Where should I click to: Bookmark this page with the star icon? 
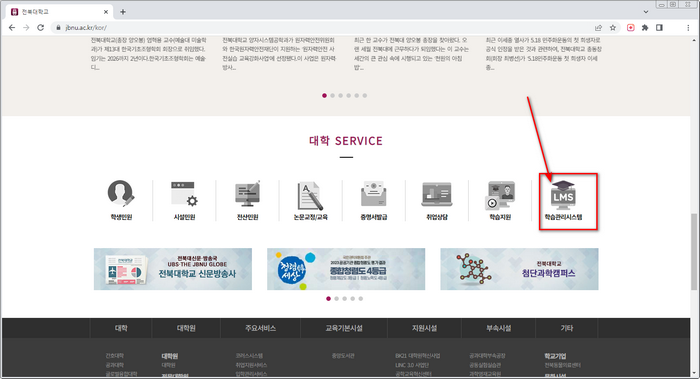(613, 28)
